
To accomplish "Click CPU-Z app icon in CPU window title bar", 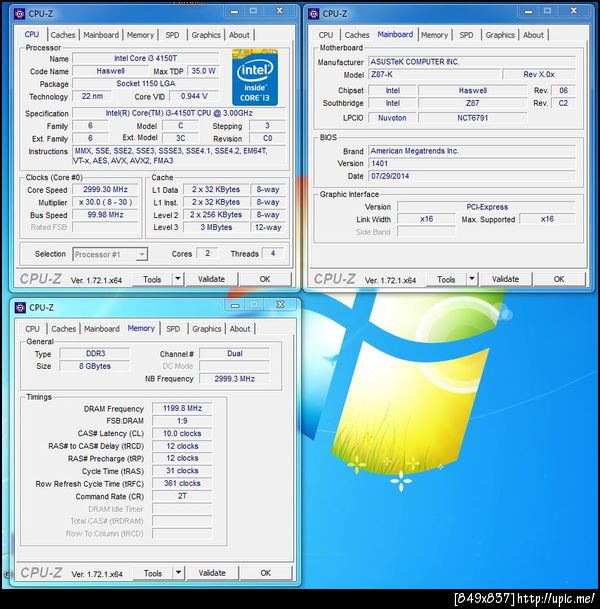I will [x=19, y=14].
